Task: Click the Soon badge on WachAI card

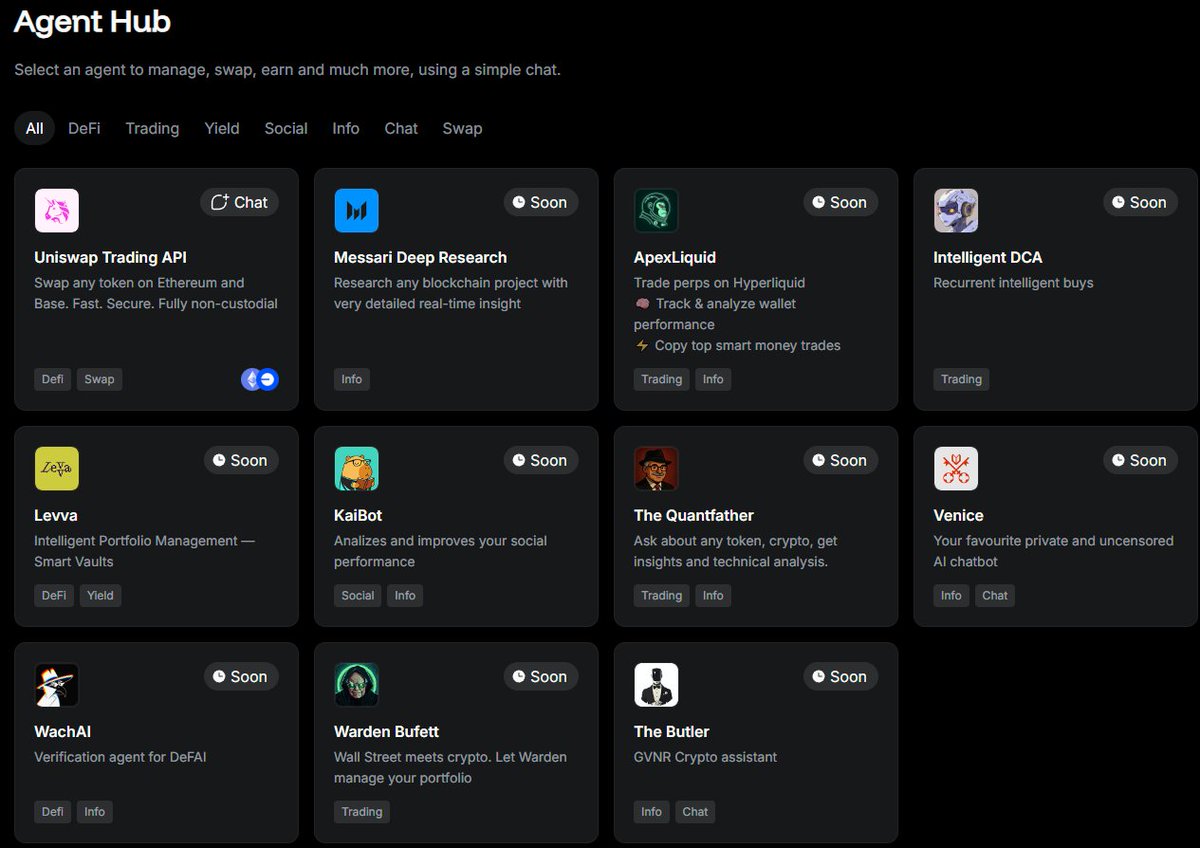Action: [x=240, y=676]
